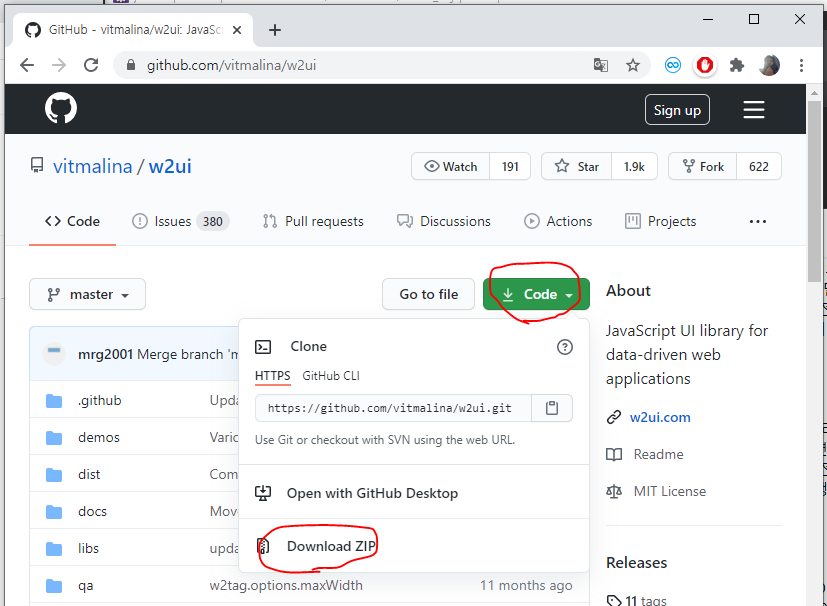Click Open with GitHub Desktop
Viewport: 827px width, 606px height.
coord(372,493)
